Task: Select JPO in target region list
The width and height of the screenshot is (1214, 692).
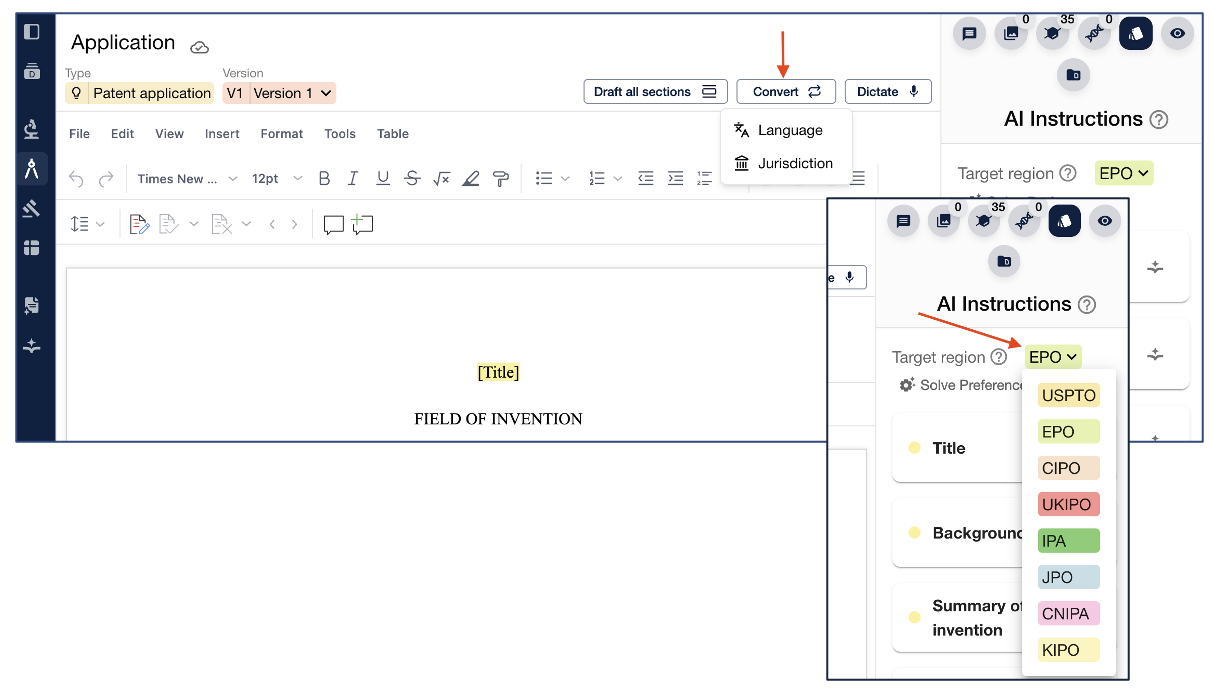Action: [x=1069, y=577]
